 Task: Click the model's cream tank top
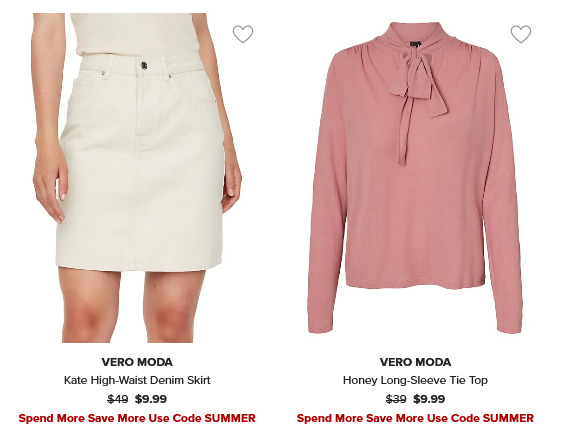point(135,33)
